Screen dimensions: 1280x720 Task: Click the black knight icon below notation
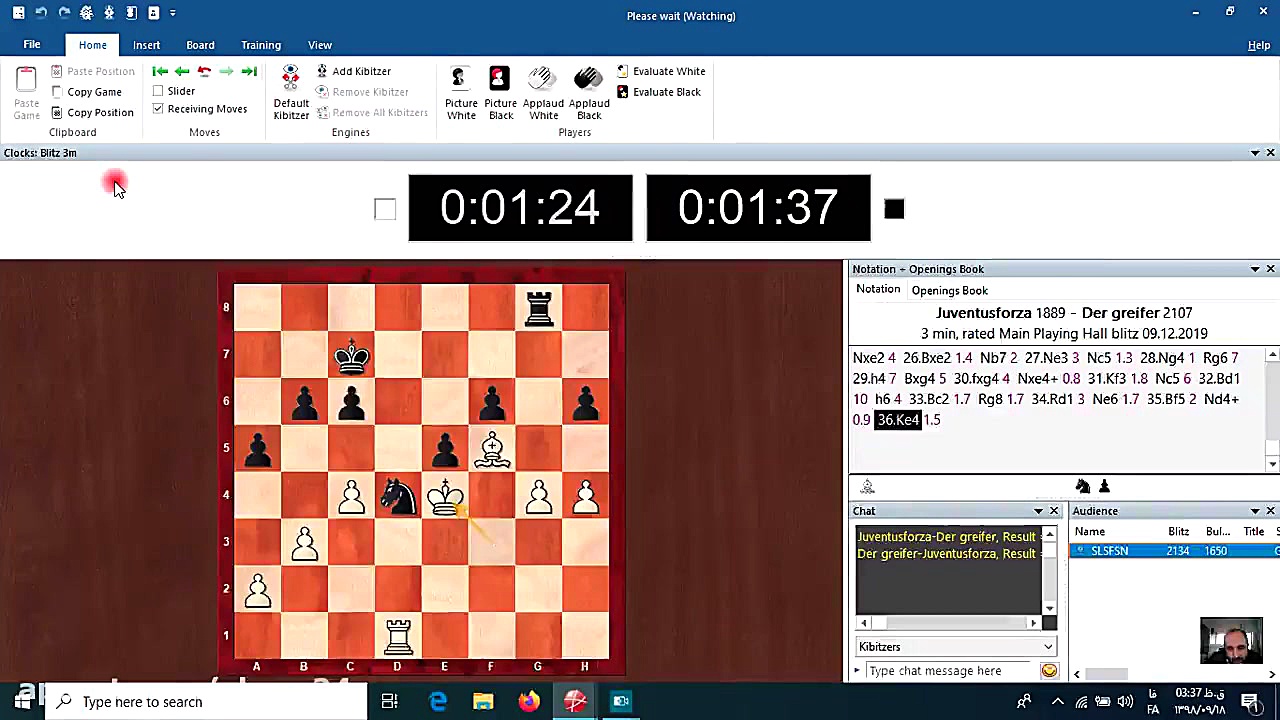[x=1083, y=486]
